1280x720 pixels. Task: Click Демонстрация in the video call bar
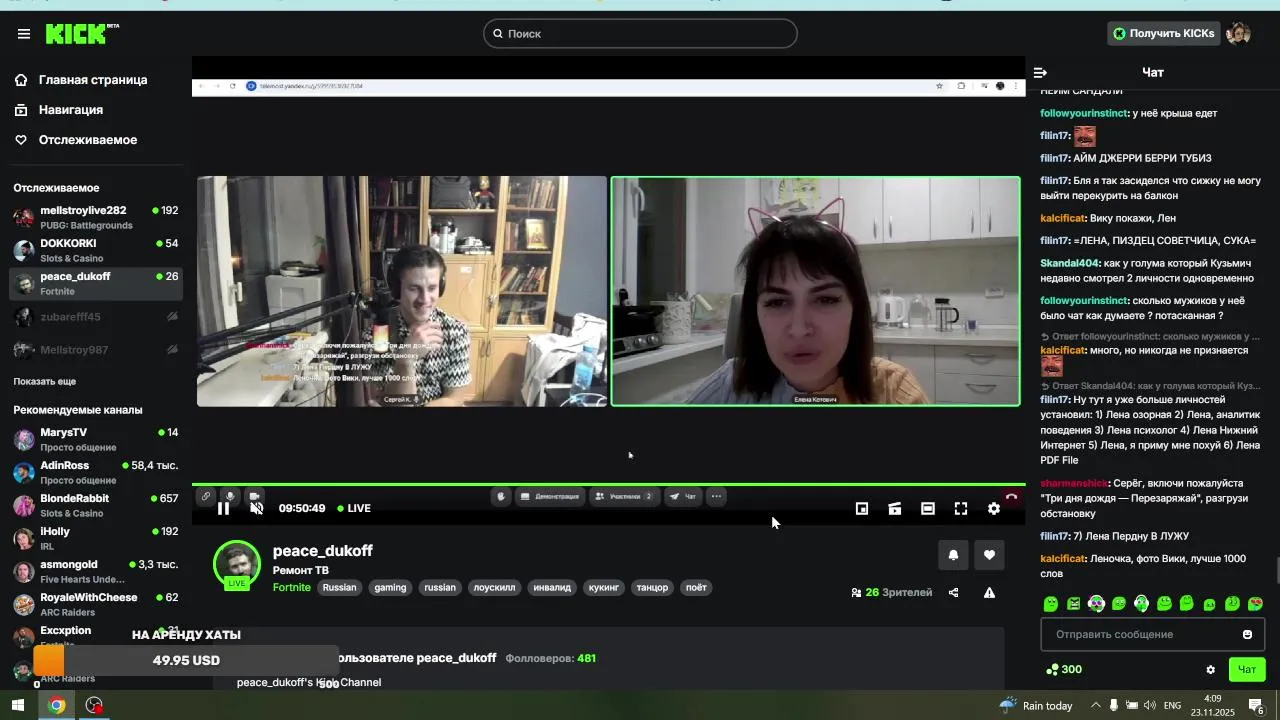tap(550, 496)
